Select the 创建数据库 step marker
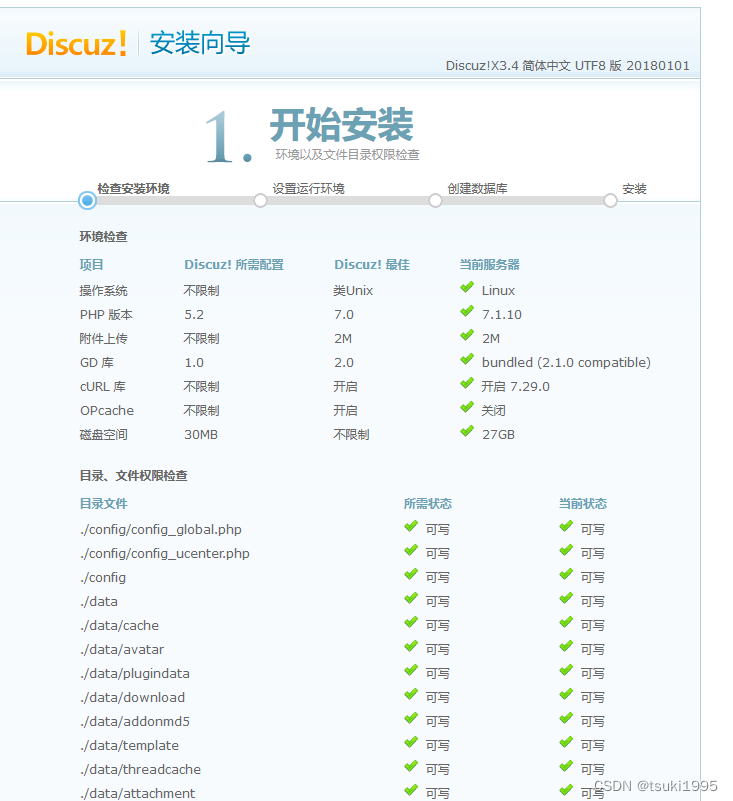Screen dimensions: 733x801 point(435,201)
